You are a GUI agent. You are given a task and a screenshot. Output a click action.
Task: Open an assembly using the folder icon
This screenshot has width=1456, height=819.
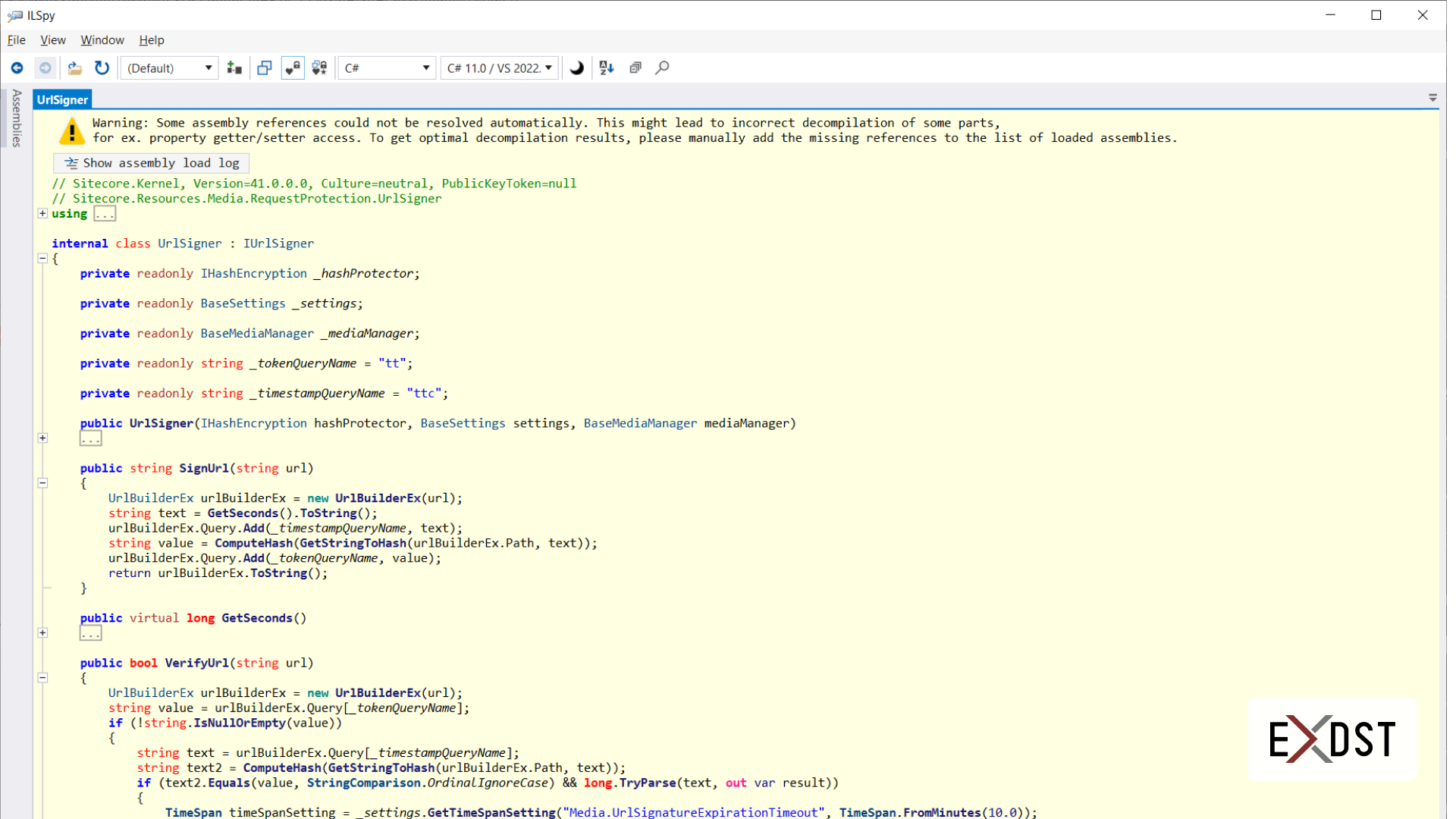coord(74,67)
